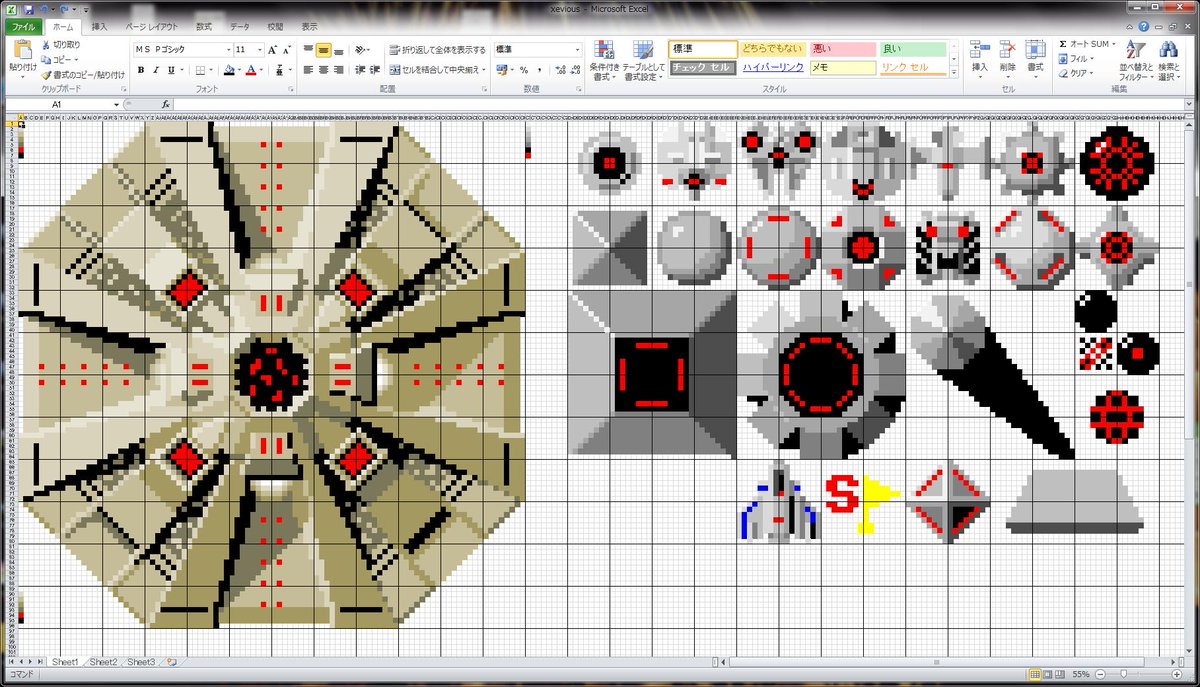The height and width of the screenshot is (687, 1200).
Task: Apply the '悪い' (Bad) cell style
Action: click(x=842, y=49)
